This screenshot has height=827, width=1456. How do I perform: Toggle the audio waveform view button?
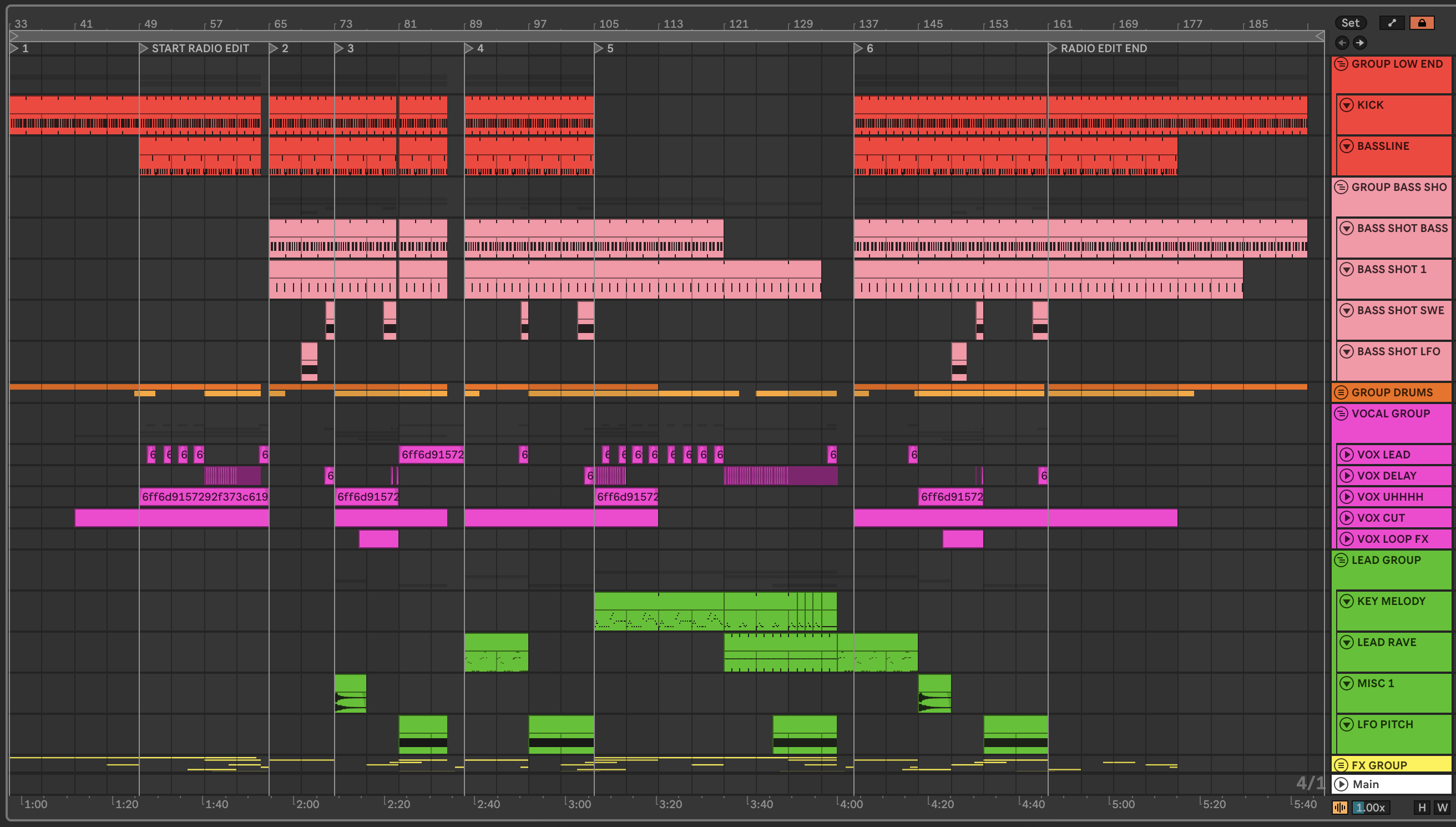tap(1340, 808)
